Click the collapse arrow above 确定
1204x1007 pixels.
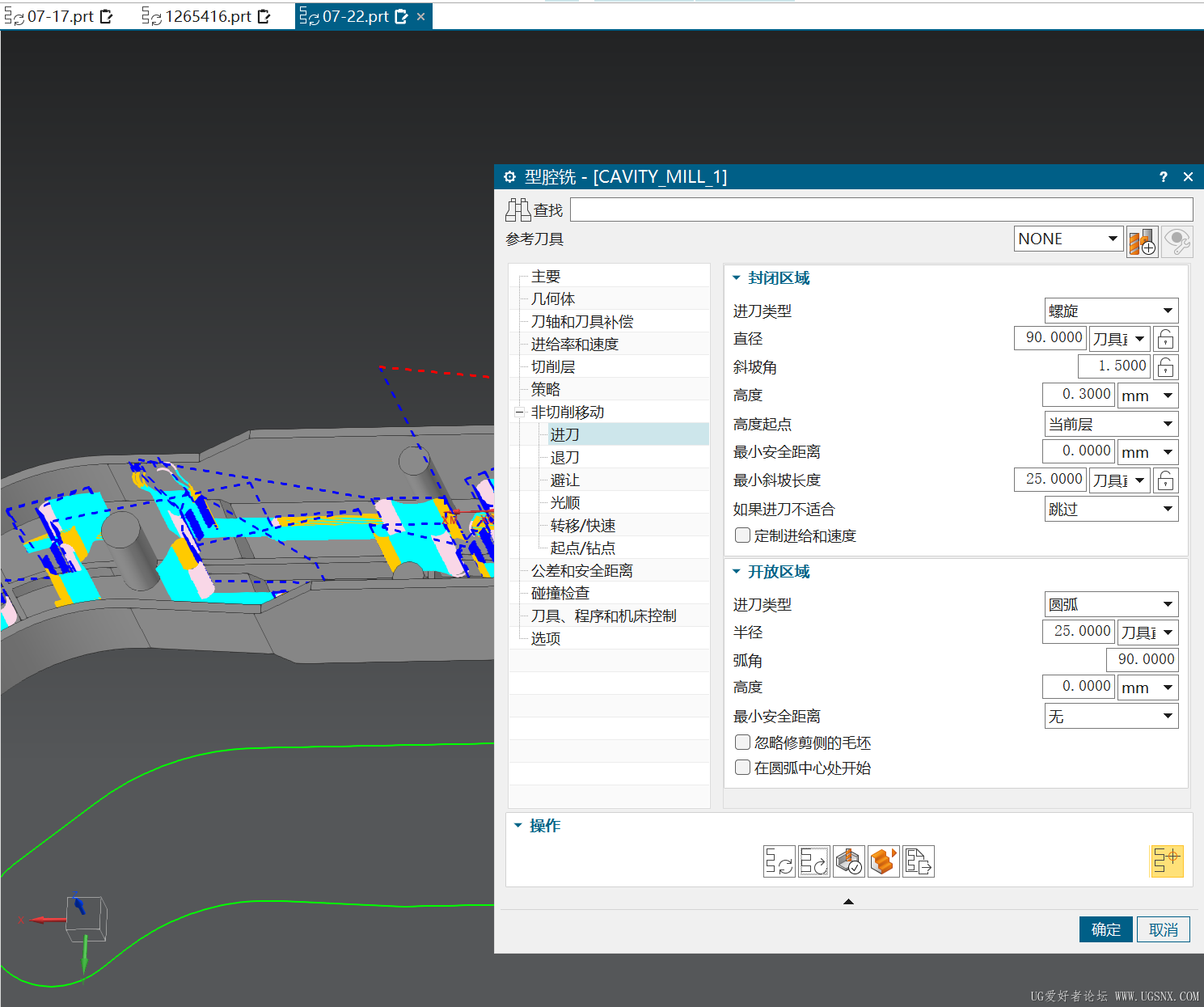pyautogui.click(x=848, y=901)
